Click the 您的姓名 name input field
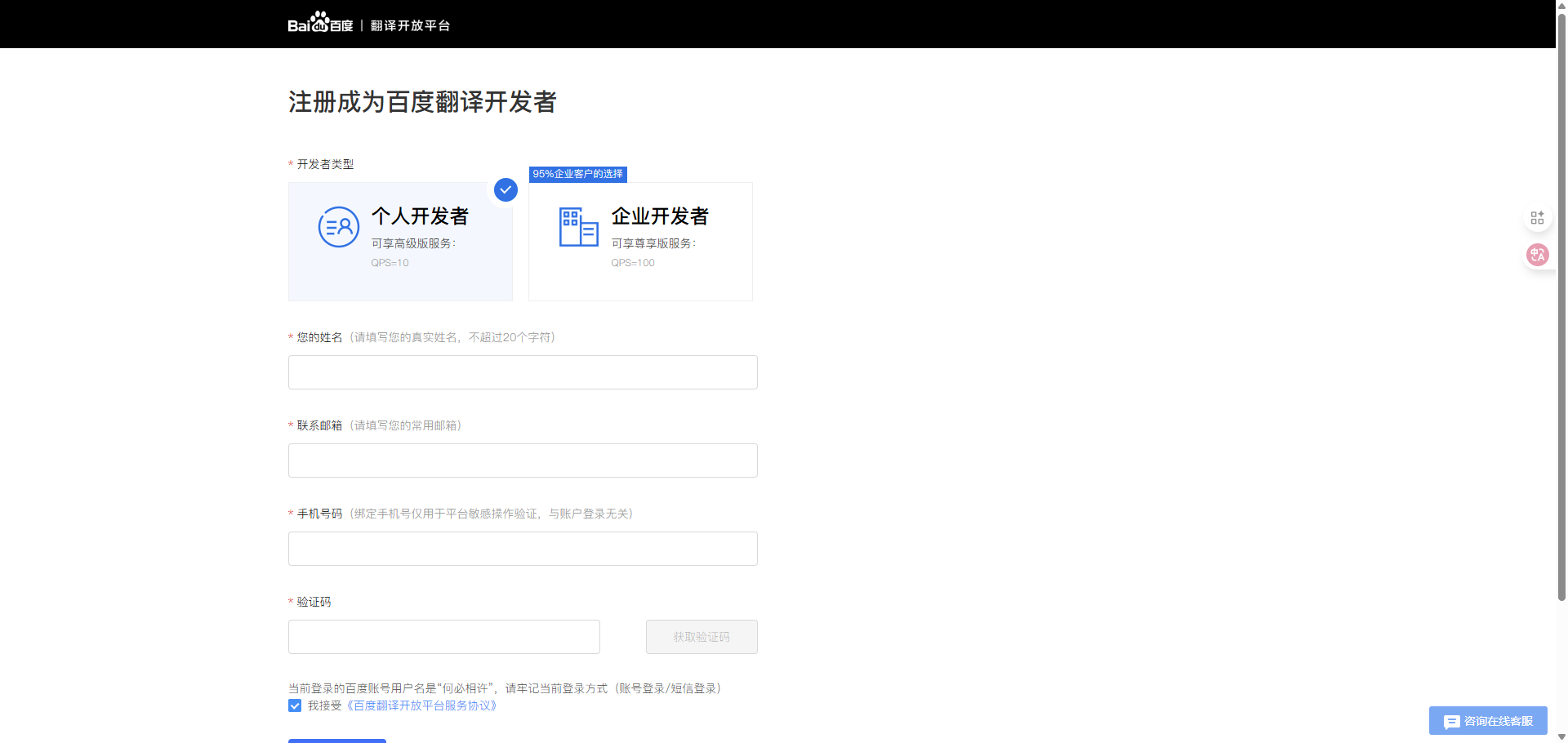The width and height of the screenshot is (1568, 743). [523, 372]
